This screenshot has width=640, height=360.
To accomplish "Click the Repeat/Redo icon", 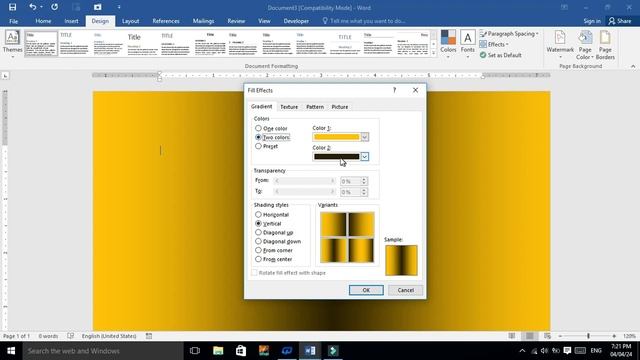I will coord(54,7).
